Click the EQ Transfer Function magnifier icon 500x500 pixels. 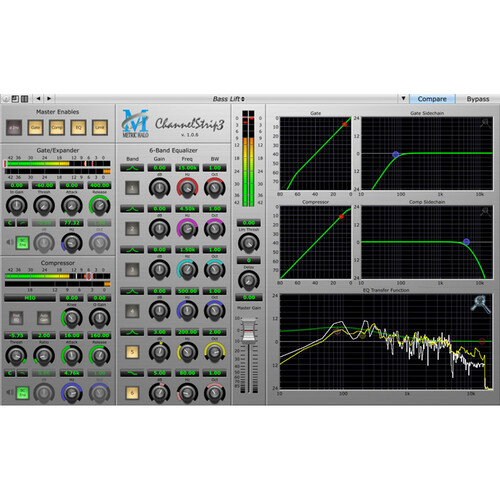(480, 304)
